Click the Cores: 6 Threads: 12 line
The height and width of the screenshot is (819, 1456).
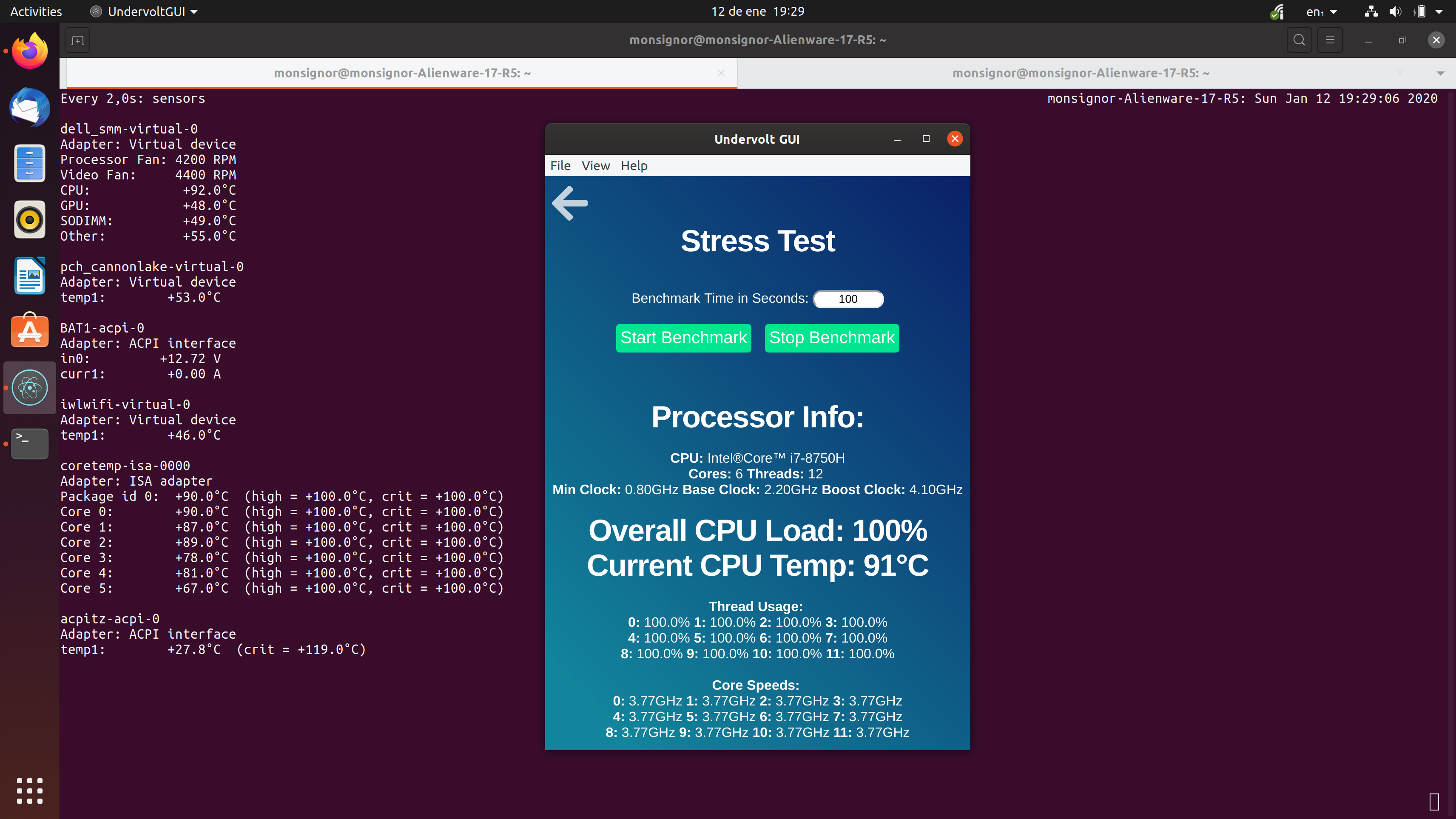click(x=755, y=474)
